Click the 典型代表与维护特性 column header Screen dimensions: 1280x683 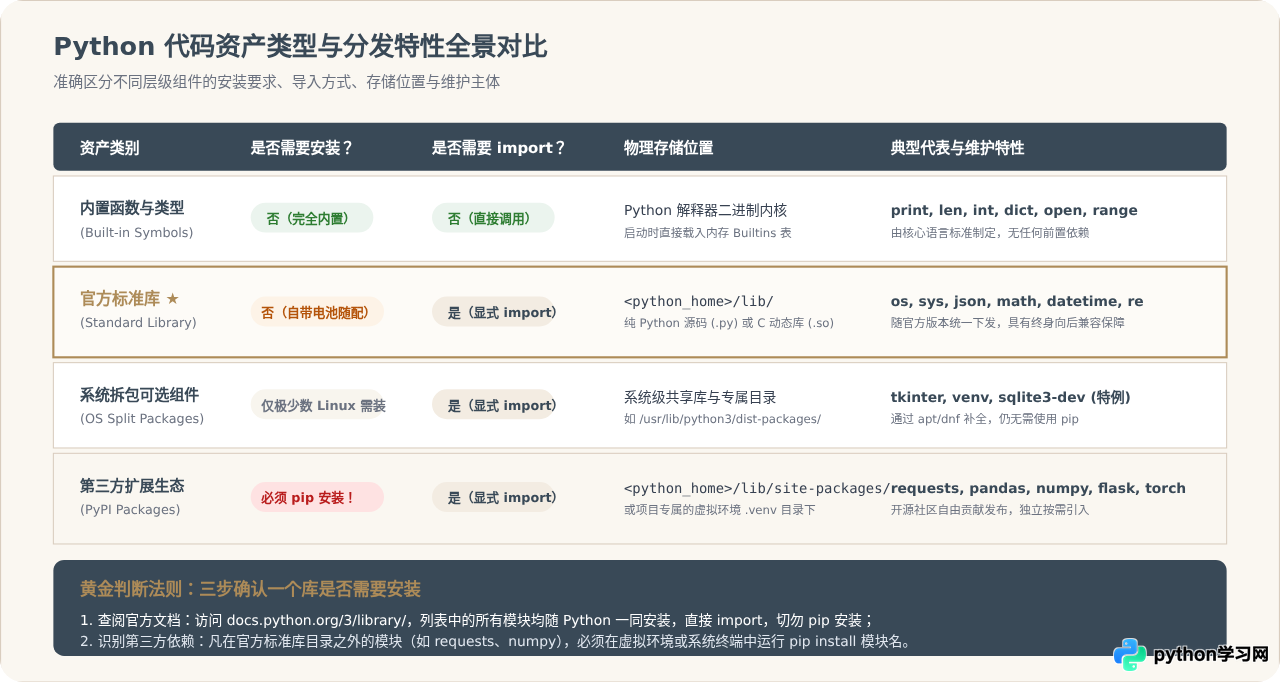958,148
